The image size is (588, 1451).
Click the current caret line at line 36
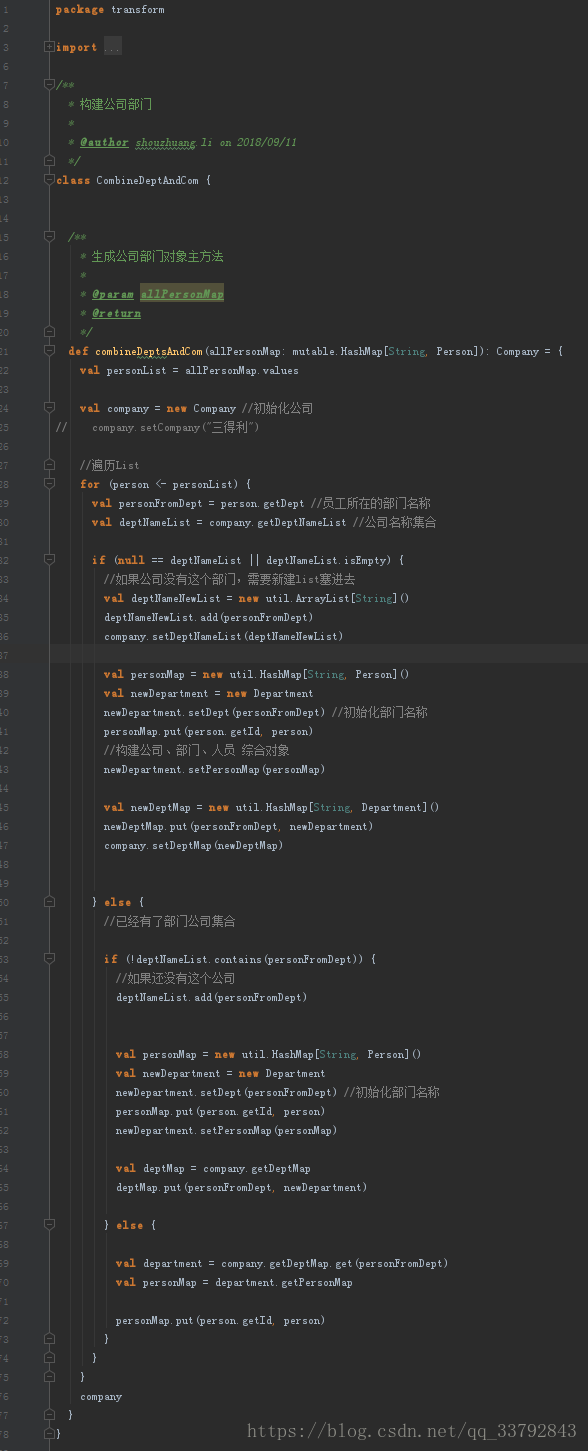pyautogui.click(x=318, y=654)
